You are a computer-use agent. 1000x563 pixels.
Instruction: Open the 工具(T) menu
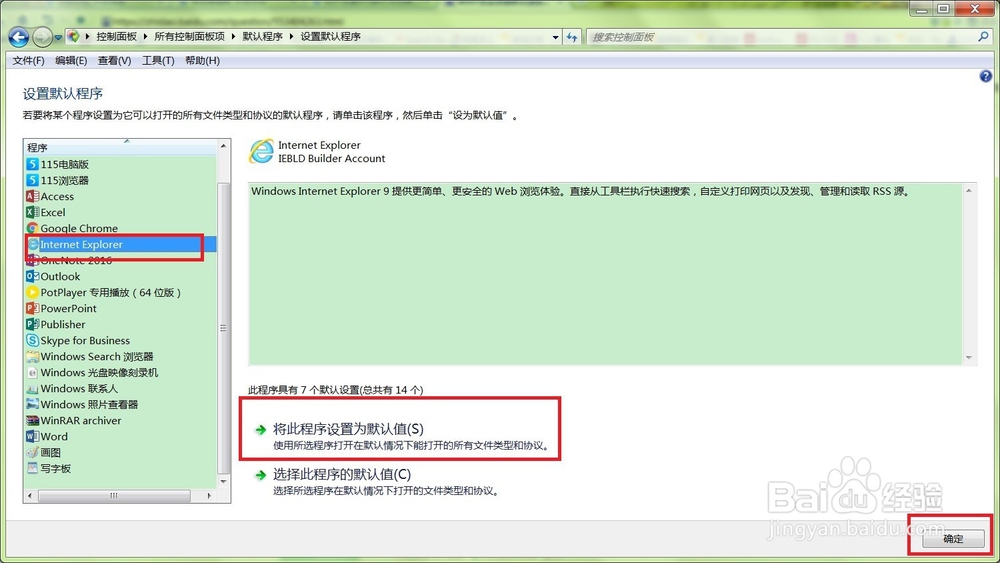tap(158, 61)
